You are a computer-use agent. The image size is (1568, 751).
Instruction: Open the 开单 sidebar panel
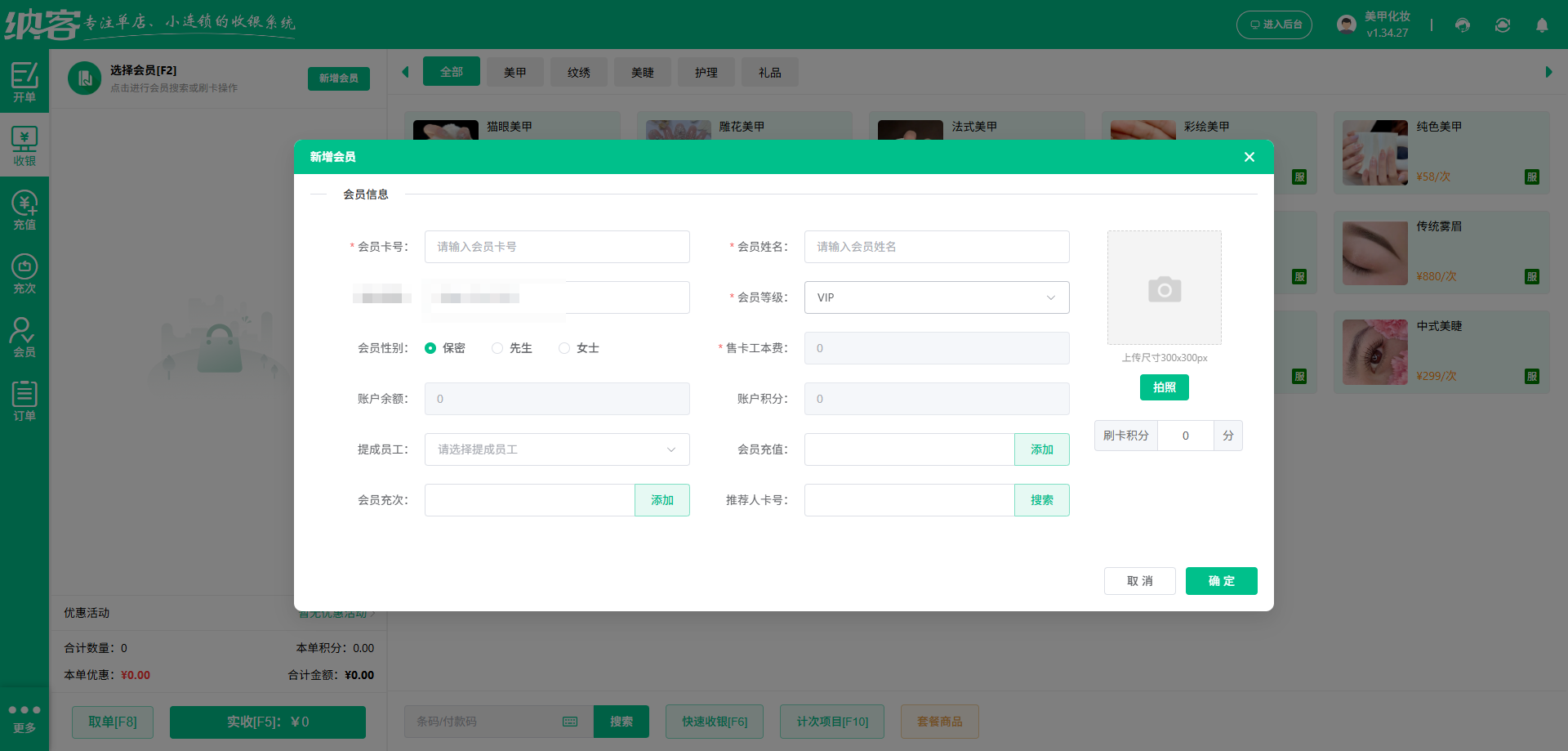pos(24,82)
